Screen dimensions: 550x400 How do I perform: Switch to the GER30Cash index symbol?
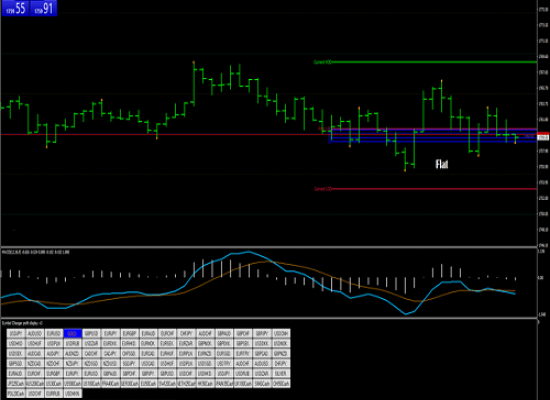click(129, 384)
